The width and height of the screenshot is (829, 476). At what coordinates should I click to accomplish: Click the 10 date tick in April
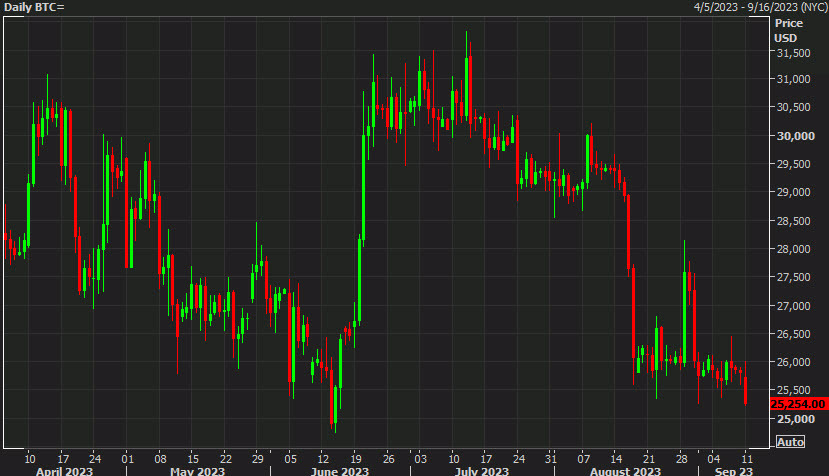[30, 459]
